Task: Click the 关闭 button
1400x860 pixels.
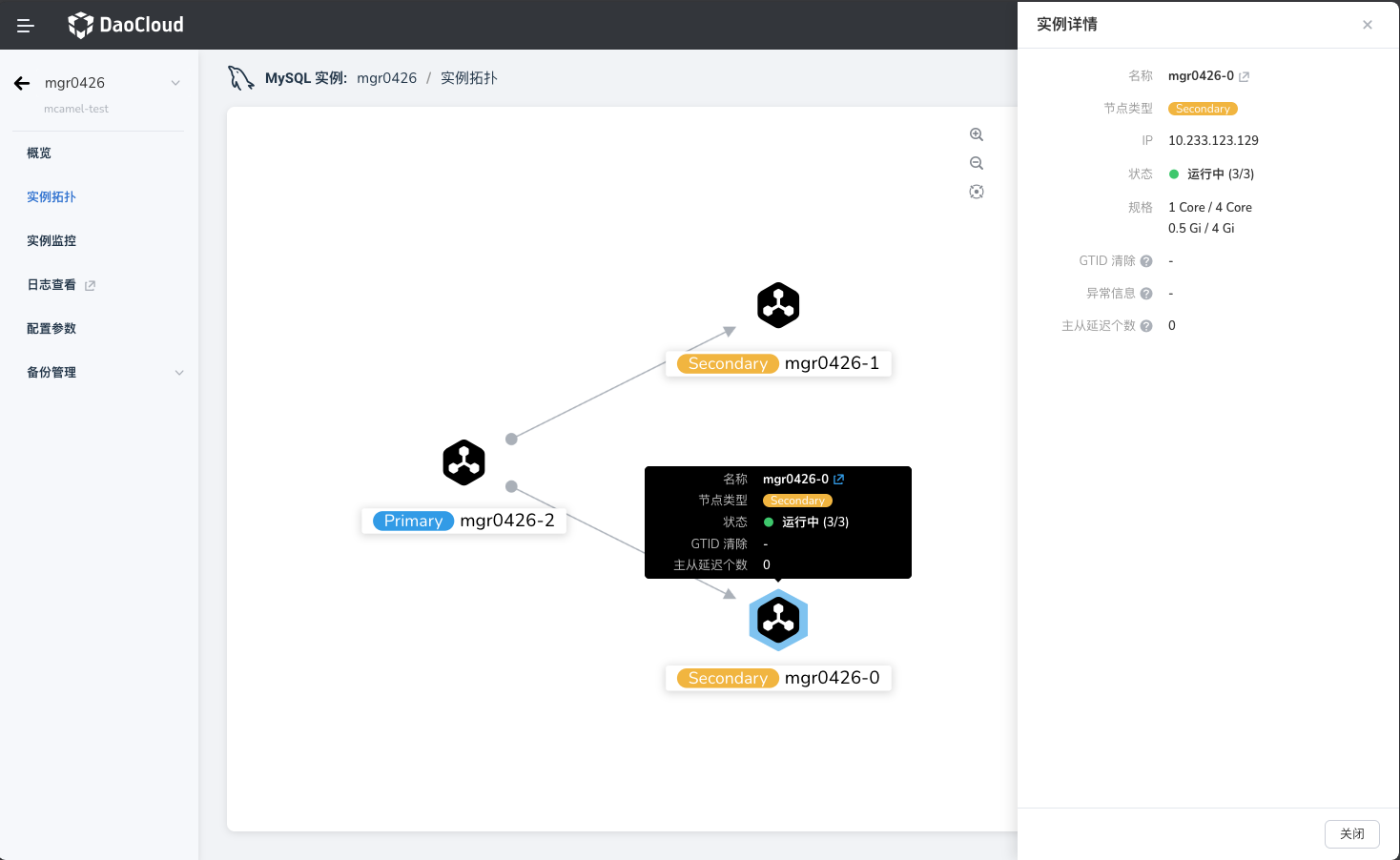Action: pos(1351,833)
